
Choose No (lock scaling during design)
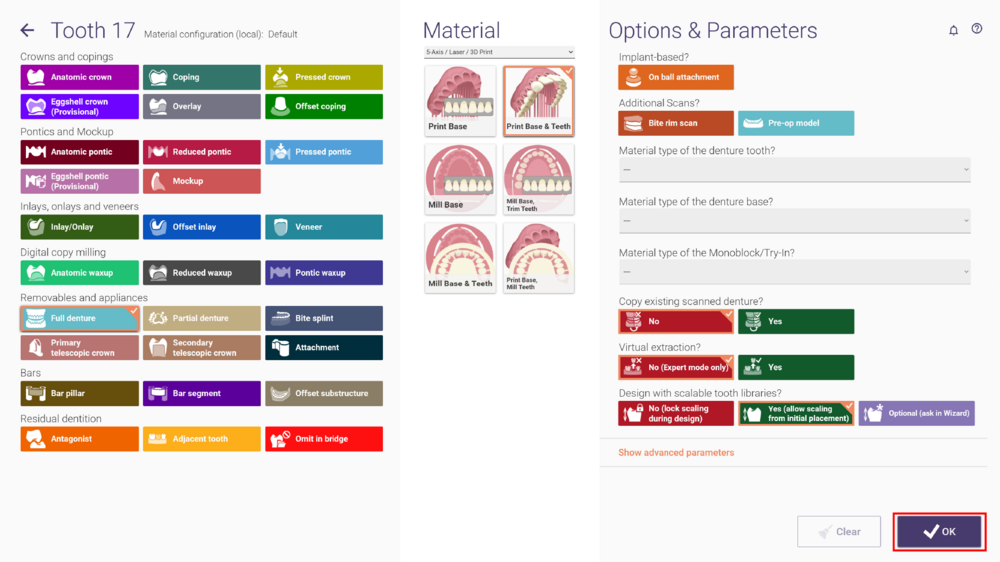point(676,413)
